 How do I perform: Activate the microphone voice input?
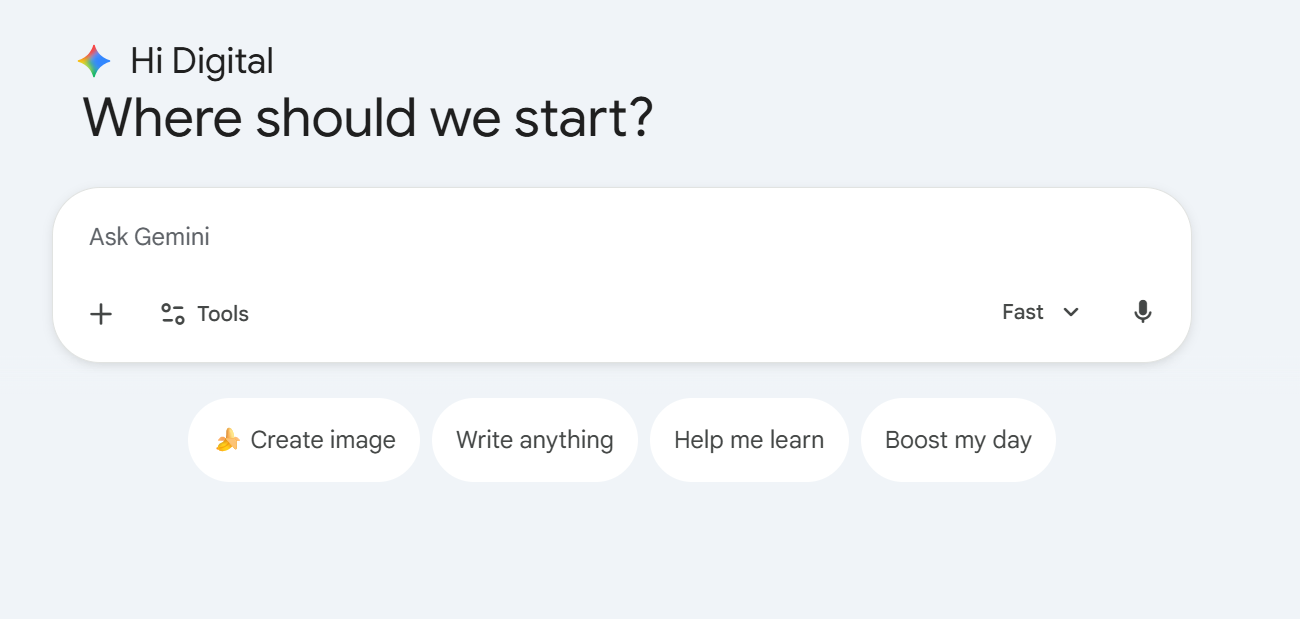(1142, 312)
